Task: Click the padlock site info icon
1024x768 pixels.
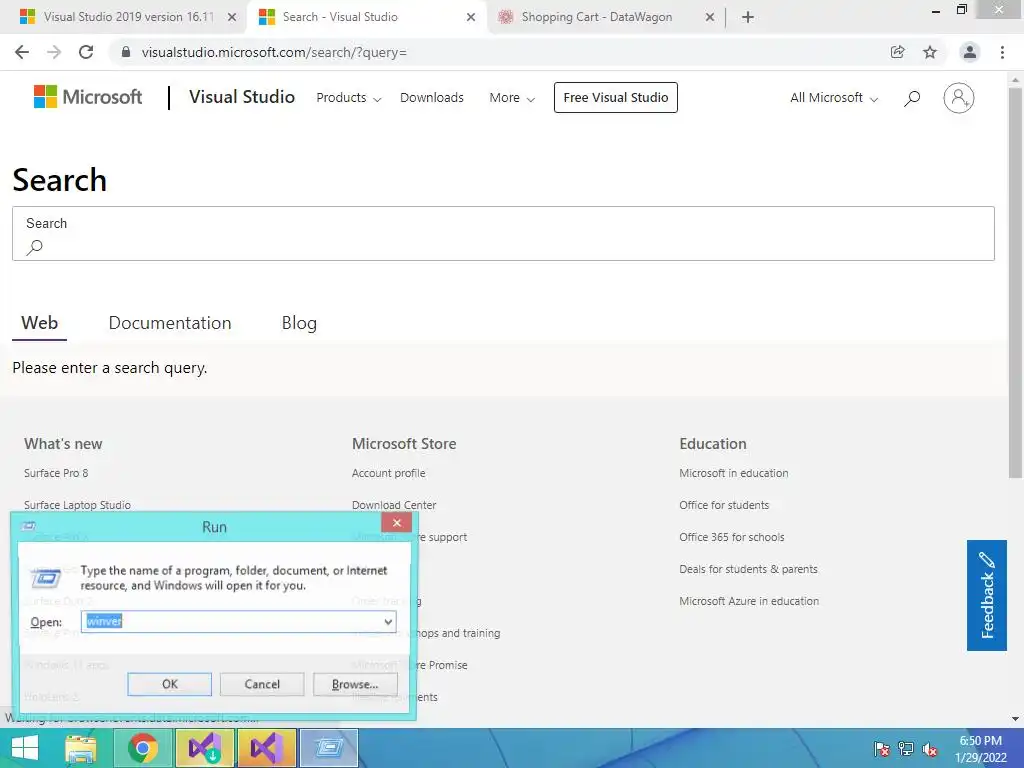Action: pyautogui.click(x=126, y=52)
